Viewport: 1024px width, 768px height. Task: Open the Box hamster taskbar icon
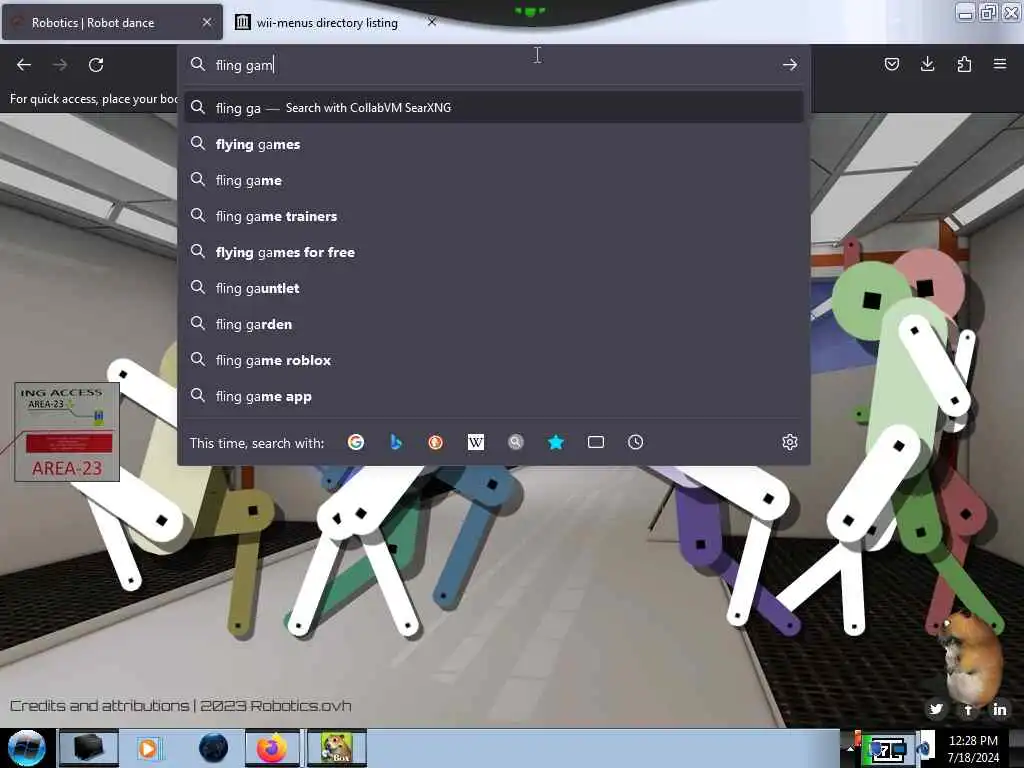click(x=337, y=748)
